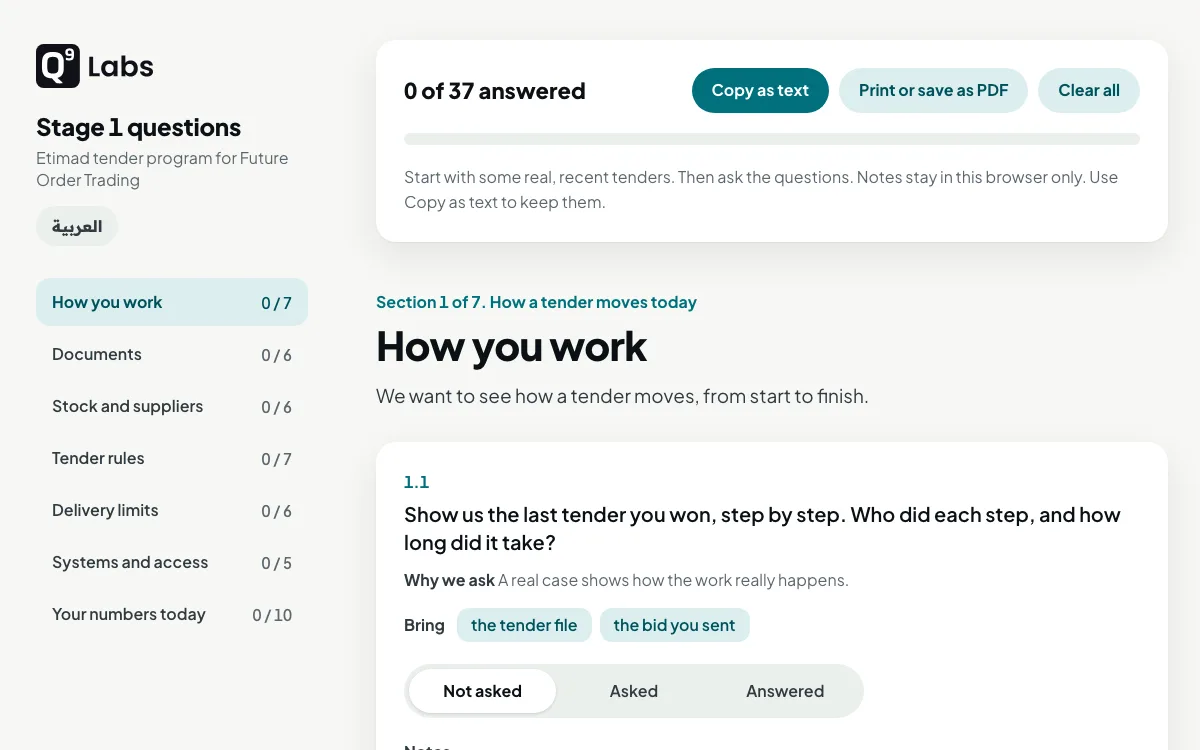The image size is (1200, 750).
Task: Open Systems and access section
Action: tap(172, 562)
